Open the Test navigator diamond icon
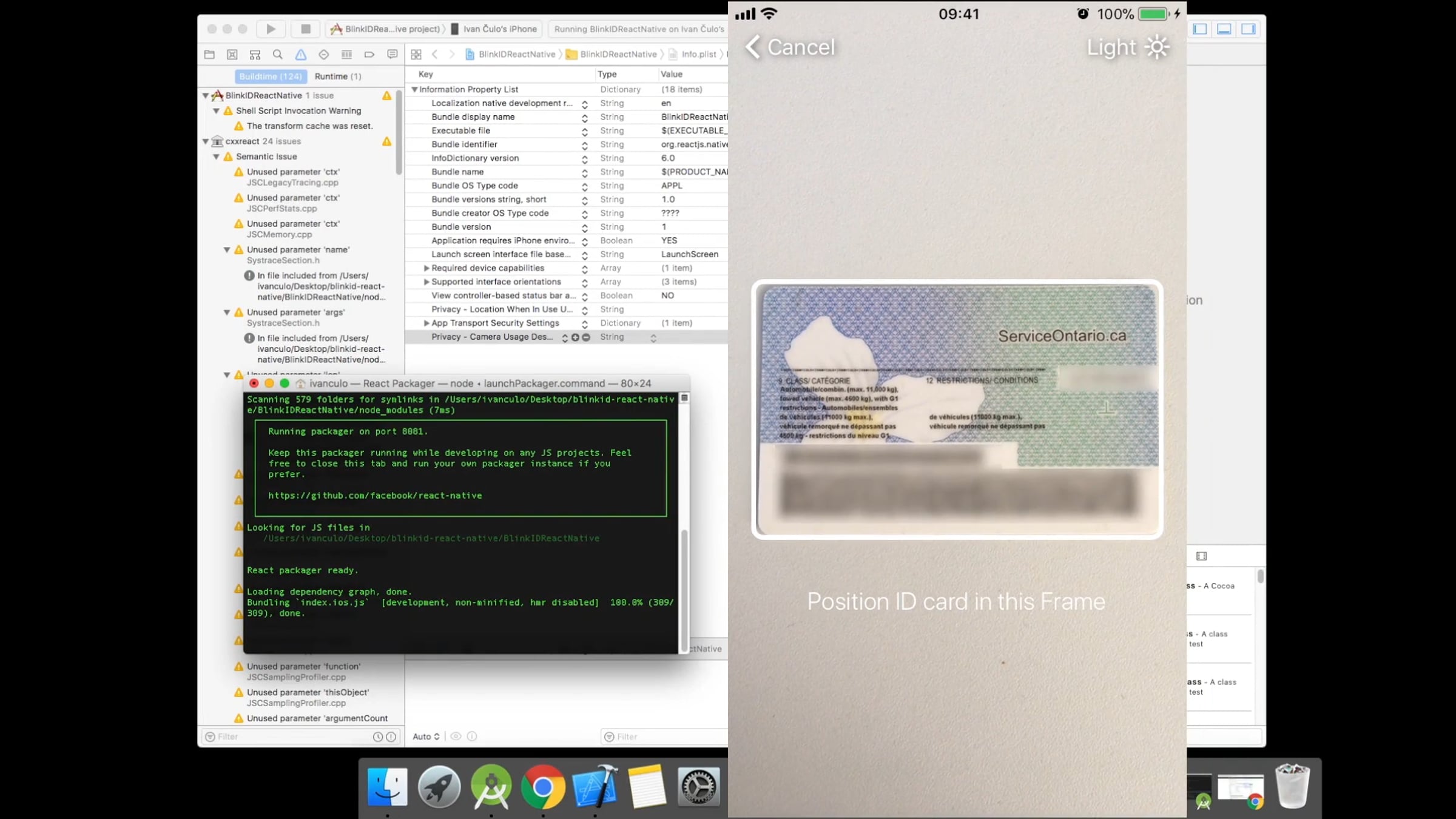1456x819 pixels. coord(324,55)
